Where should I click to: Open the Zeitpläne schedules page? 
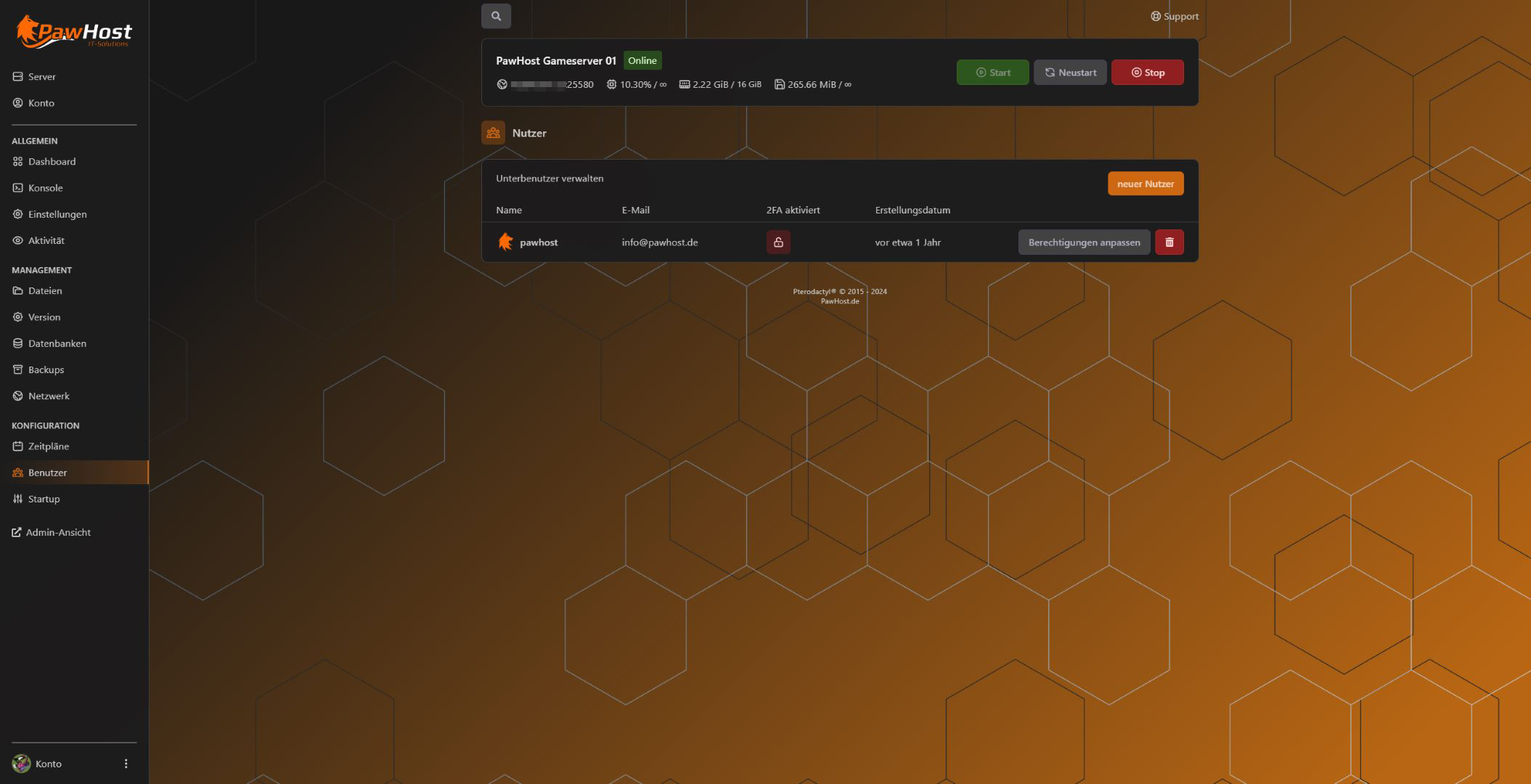point(48,446)
